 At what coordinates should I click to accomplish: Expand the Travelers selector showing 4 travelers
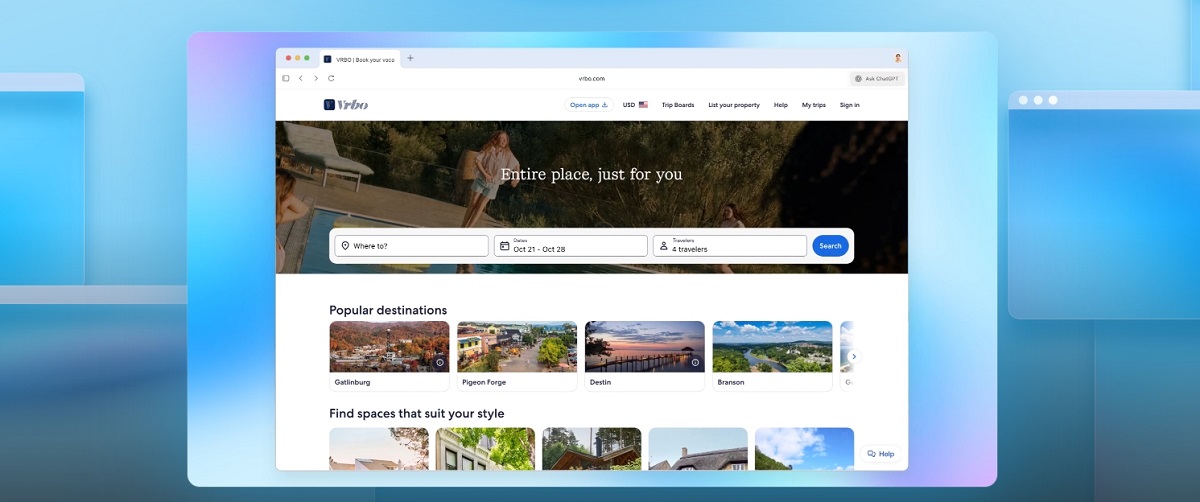730,246
